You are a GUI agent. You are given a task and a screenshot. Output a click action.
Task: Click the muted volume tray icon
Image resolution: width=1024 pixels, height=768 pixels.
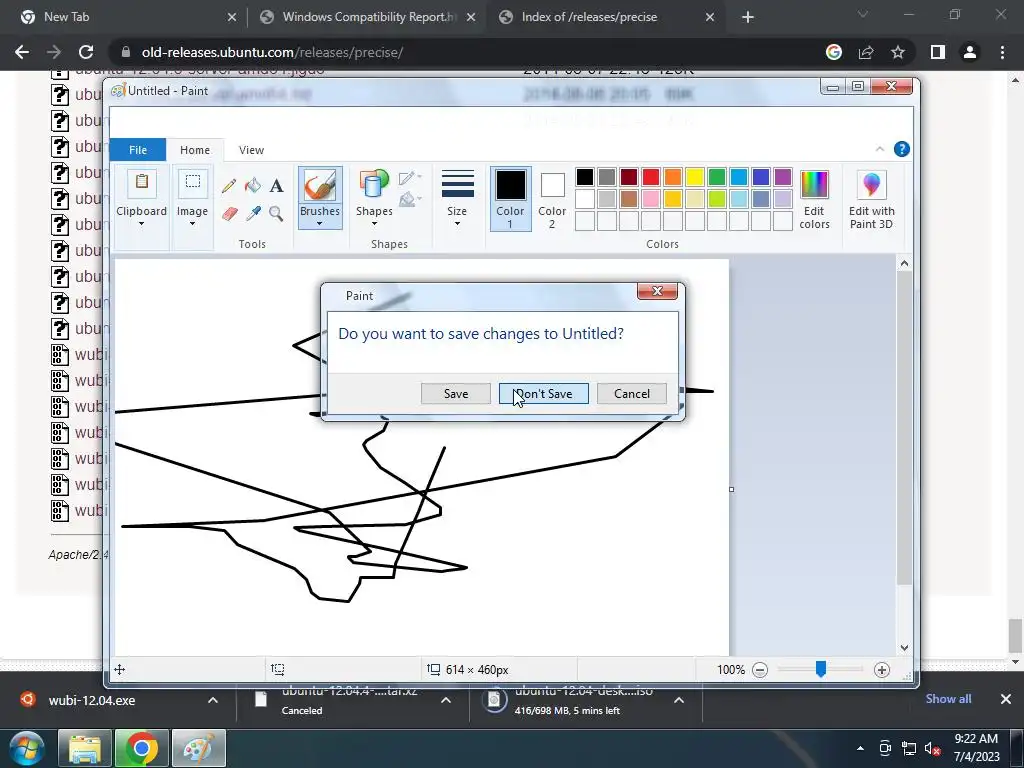[x=933, y=749]
